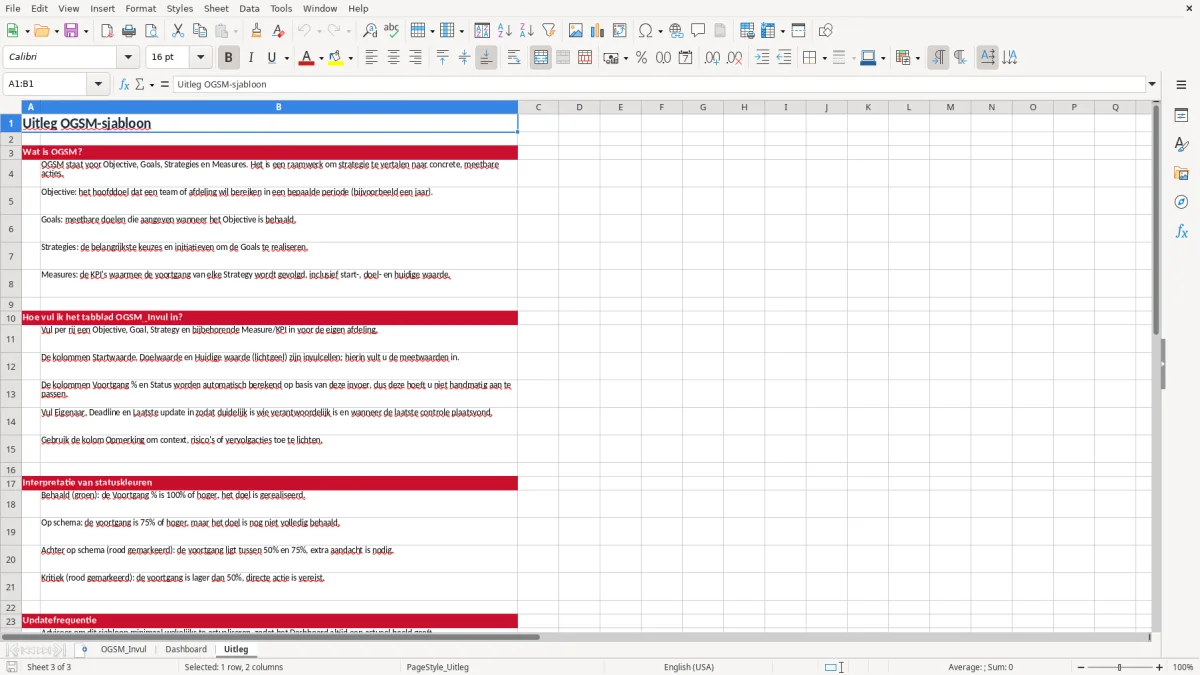Click Sheet 3 of 3 status text

point(49,667)
